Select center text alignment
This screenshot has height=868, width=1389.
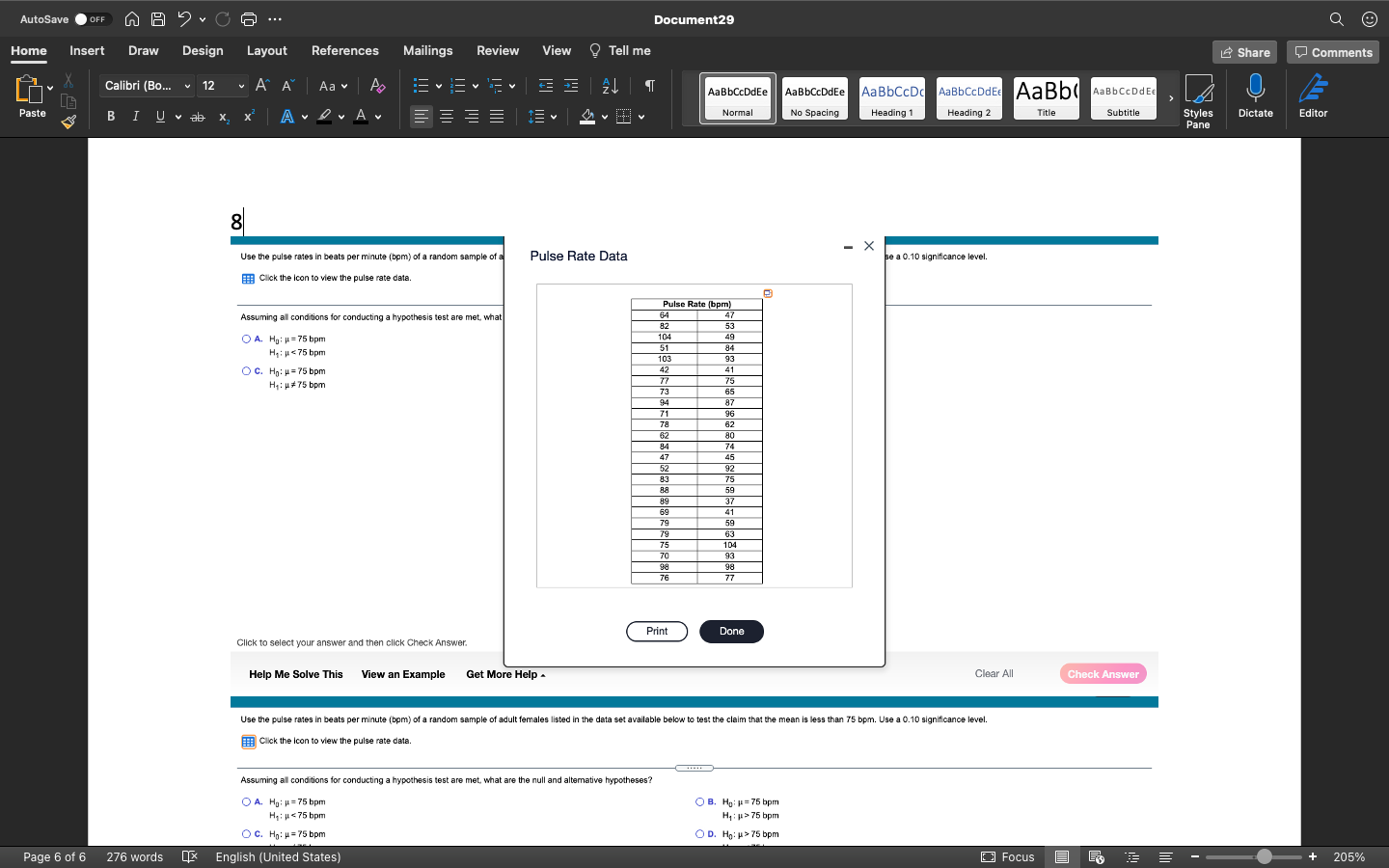click(446, 117)
